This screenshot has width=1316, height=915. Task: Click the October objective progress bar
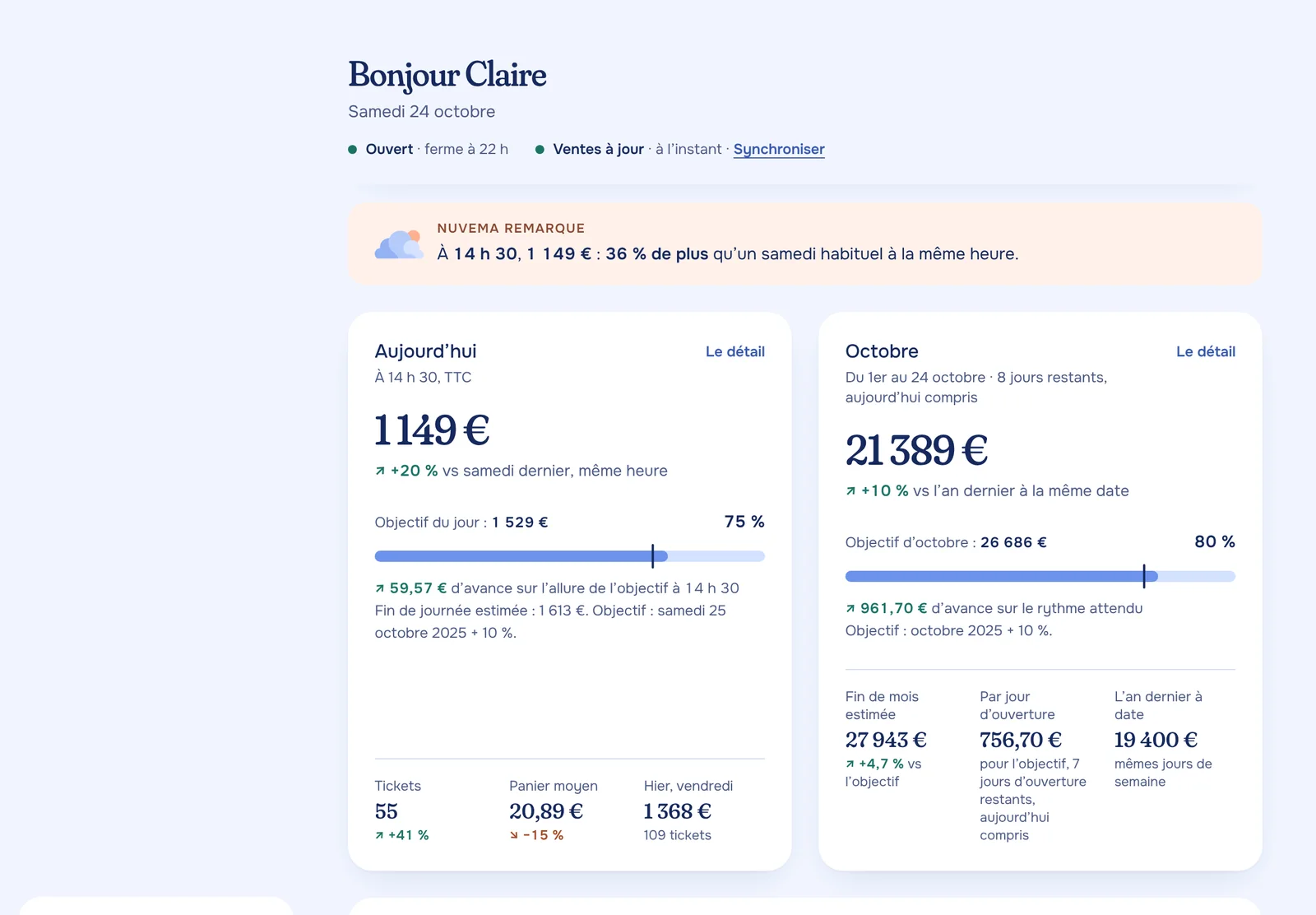(x=1040, y=576)
